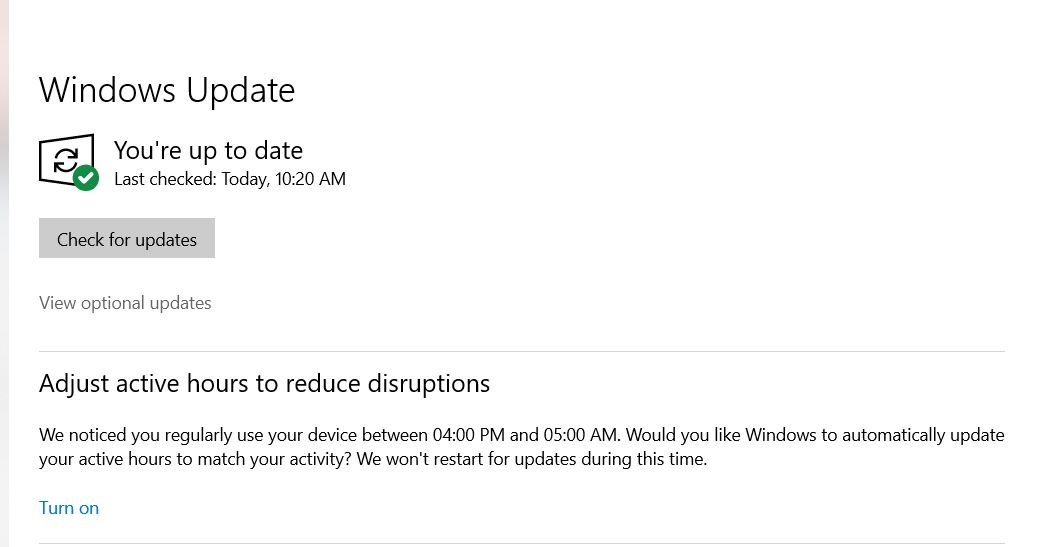Image resolution: width=1050 pixels, height=547 pixels.
Task: Click the 10:20 AM last checked time
Action: (311, 179)
